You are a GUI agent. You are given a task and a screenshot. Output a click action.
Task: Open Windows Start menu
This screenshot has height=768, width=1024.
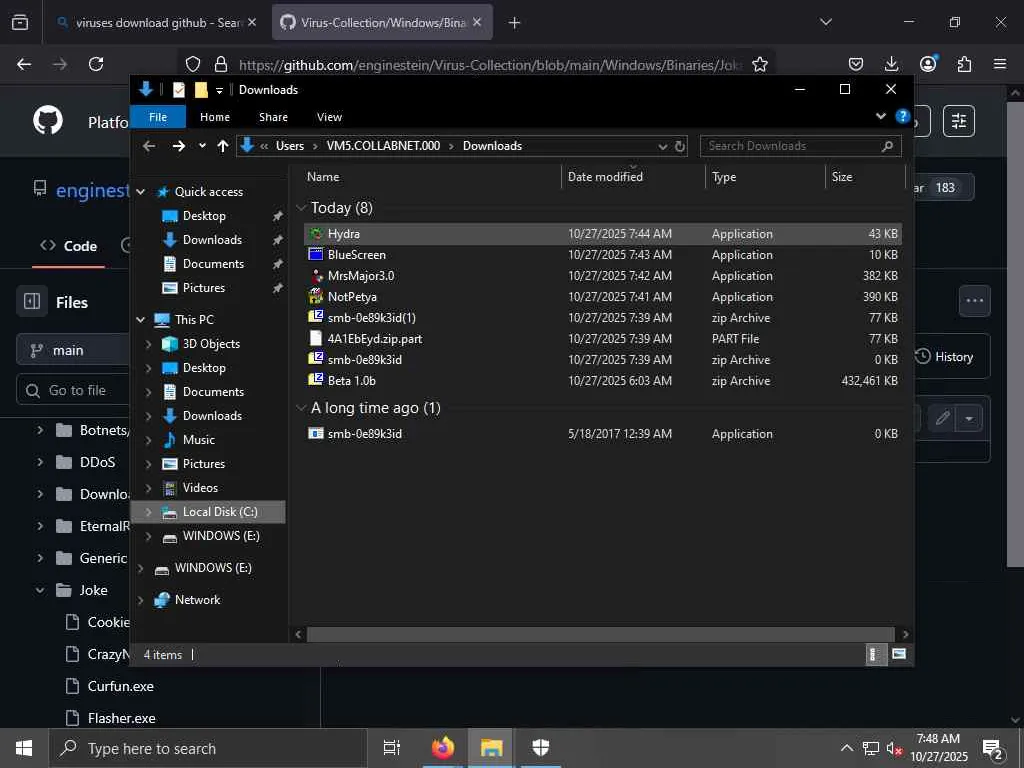pos(24,748)
